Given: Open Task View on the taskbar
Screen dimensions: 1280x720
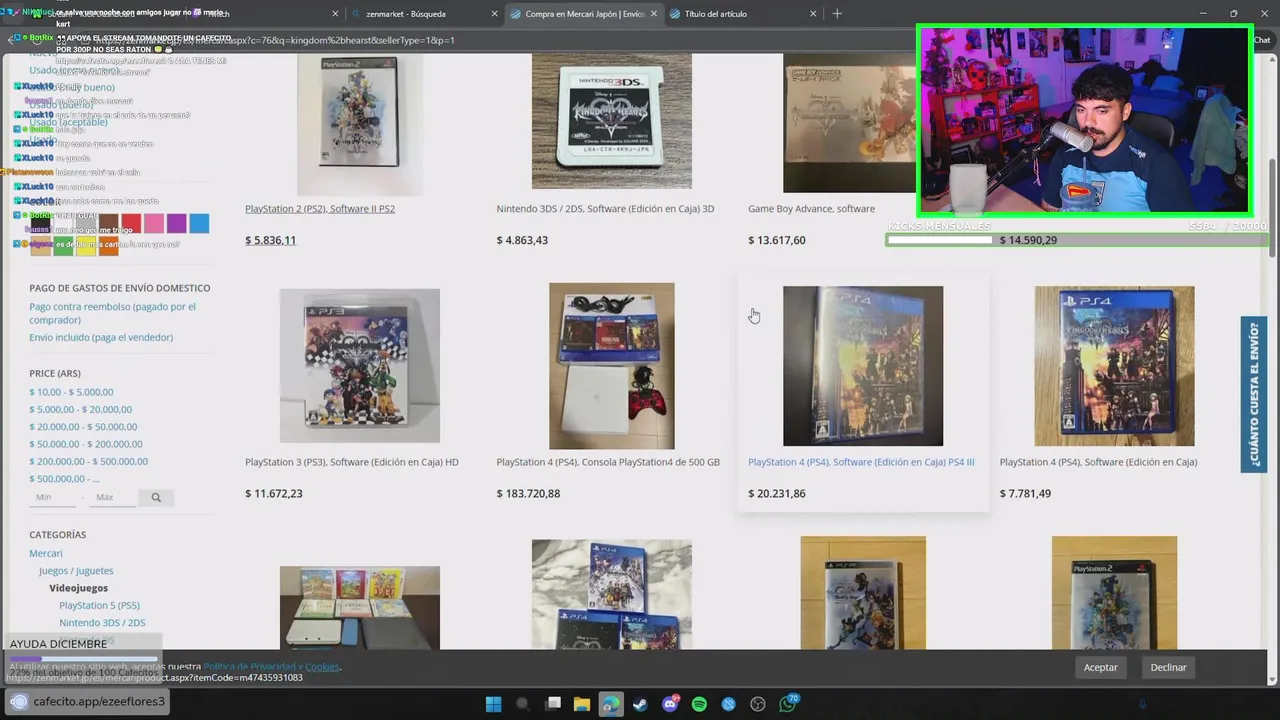Looking at the screenshot, I should [x=553, y=704].
